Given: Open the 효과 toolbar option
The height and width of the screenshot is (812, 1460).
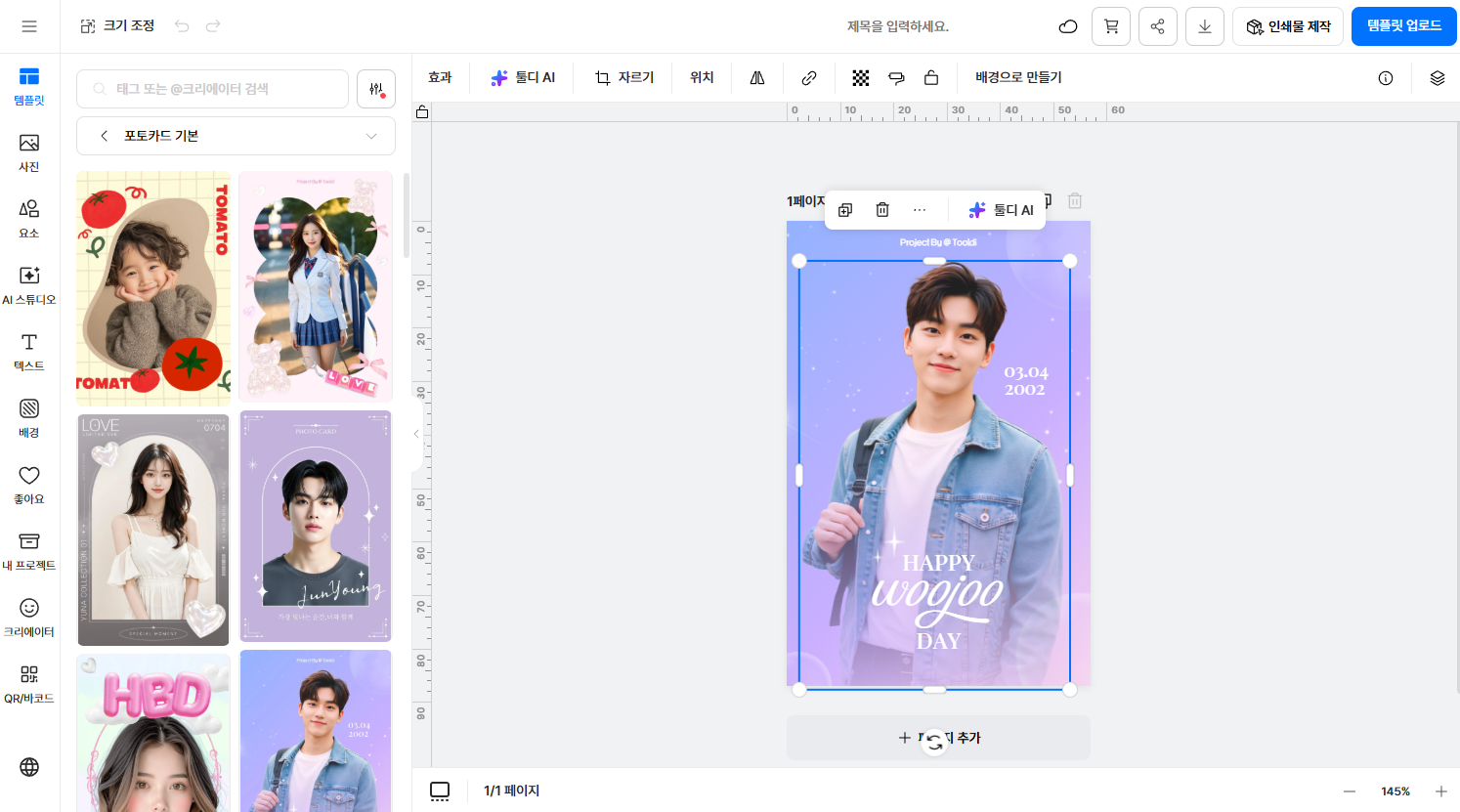Looking at the screenshot, I should [440, 78].
